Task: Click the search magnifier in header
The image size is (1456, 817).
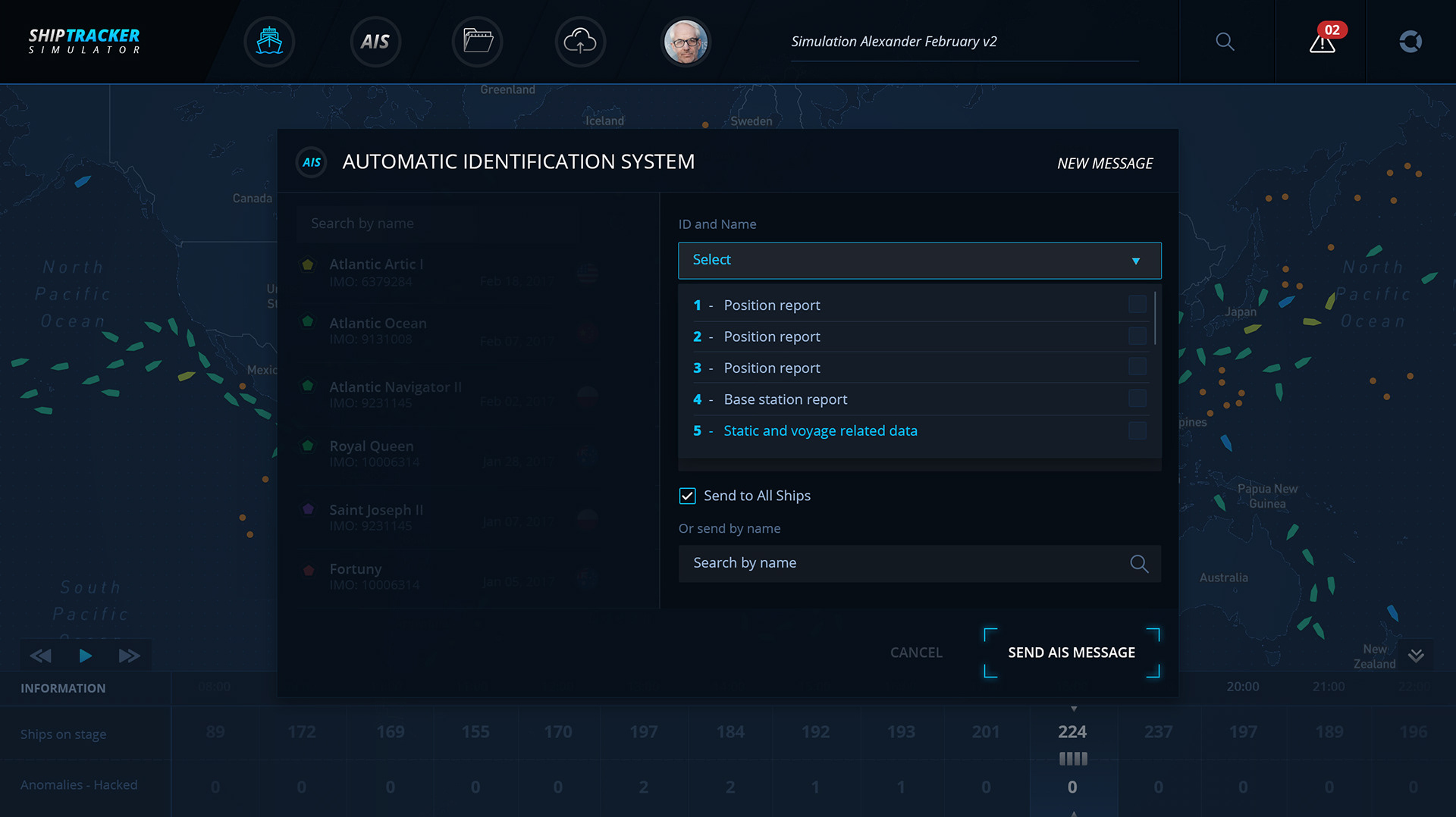Action: pyautogui.click(x=1225, y=42)
